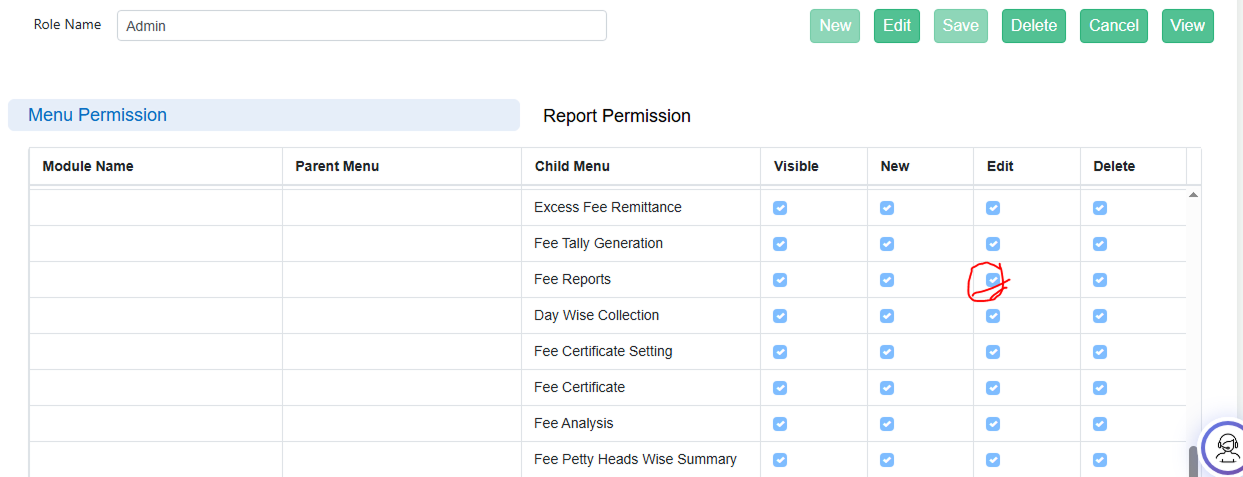Toggle Visible for Fee Certificate Setting

tap(780, 352)
